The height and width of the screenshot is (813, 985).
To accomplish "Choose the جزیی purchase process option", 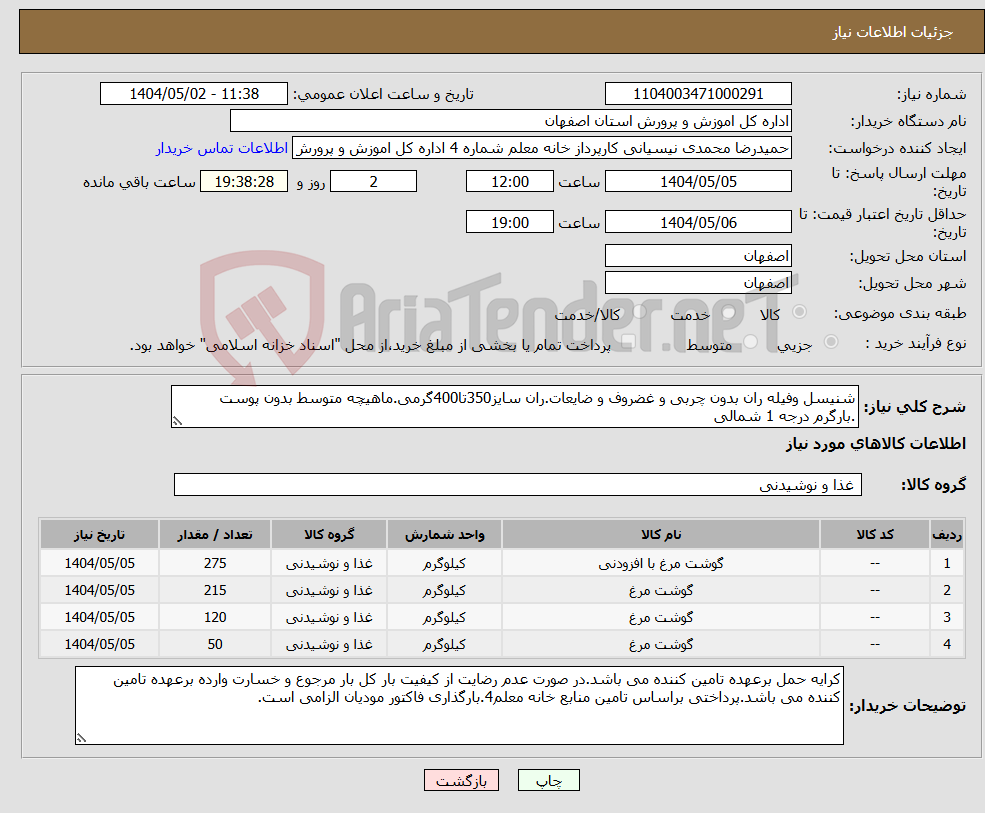I will (x=830, y=341).
